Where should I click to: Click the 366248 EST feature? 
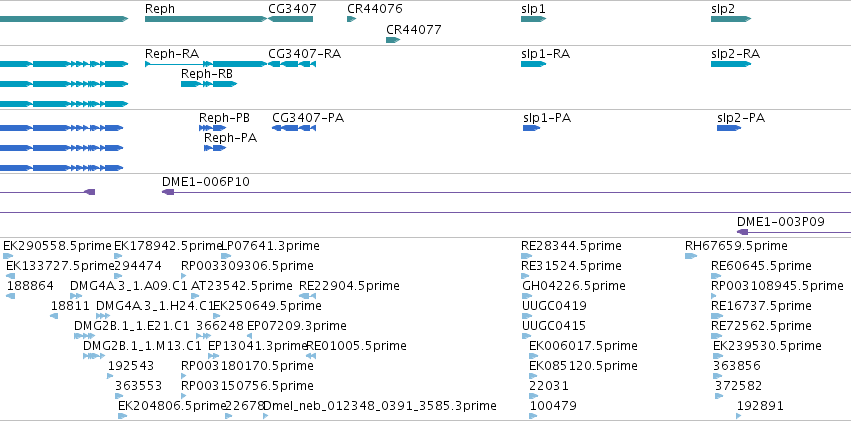pos(204,336)
